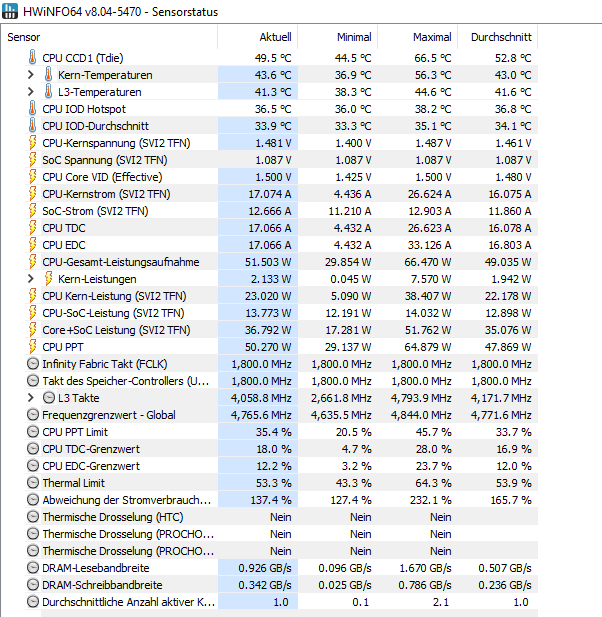
Task: Select the CPU PPT row label
Action: tap(63, 347)
